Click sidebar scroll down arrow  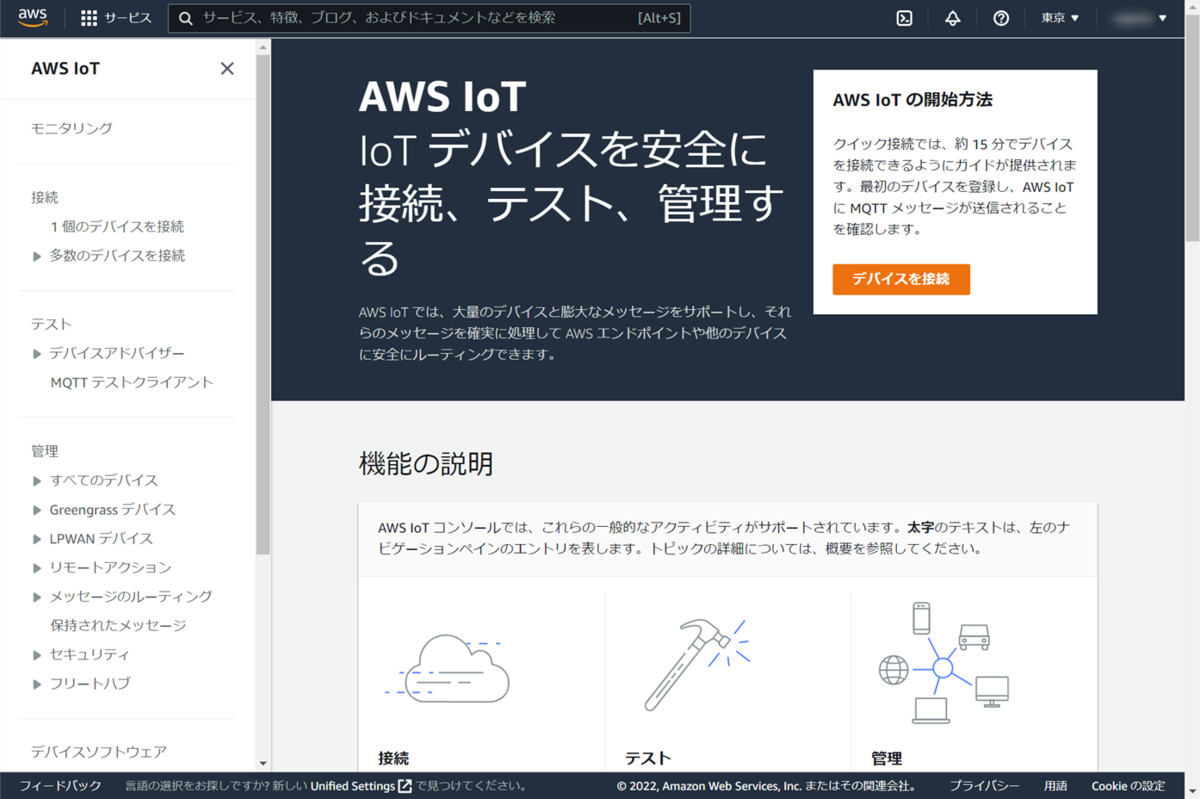[263, 764]
